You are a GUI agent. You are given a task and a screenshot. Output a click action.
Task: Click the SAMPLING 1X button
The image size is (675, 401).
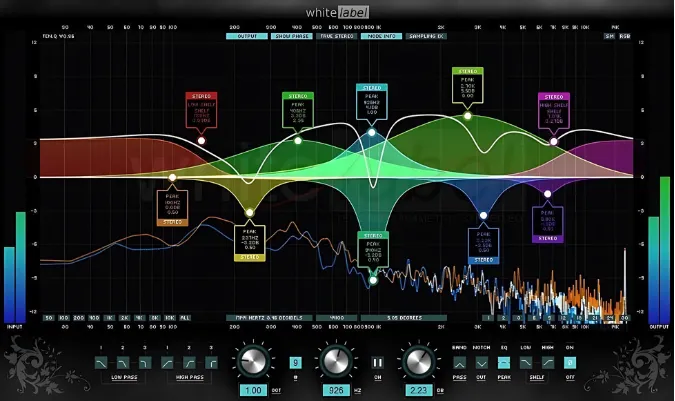click(x=426, y=36)
